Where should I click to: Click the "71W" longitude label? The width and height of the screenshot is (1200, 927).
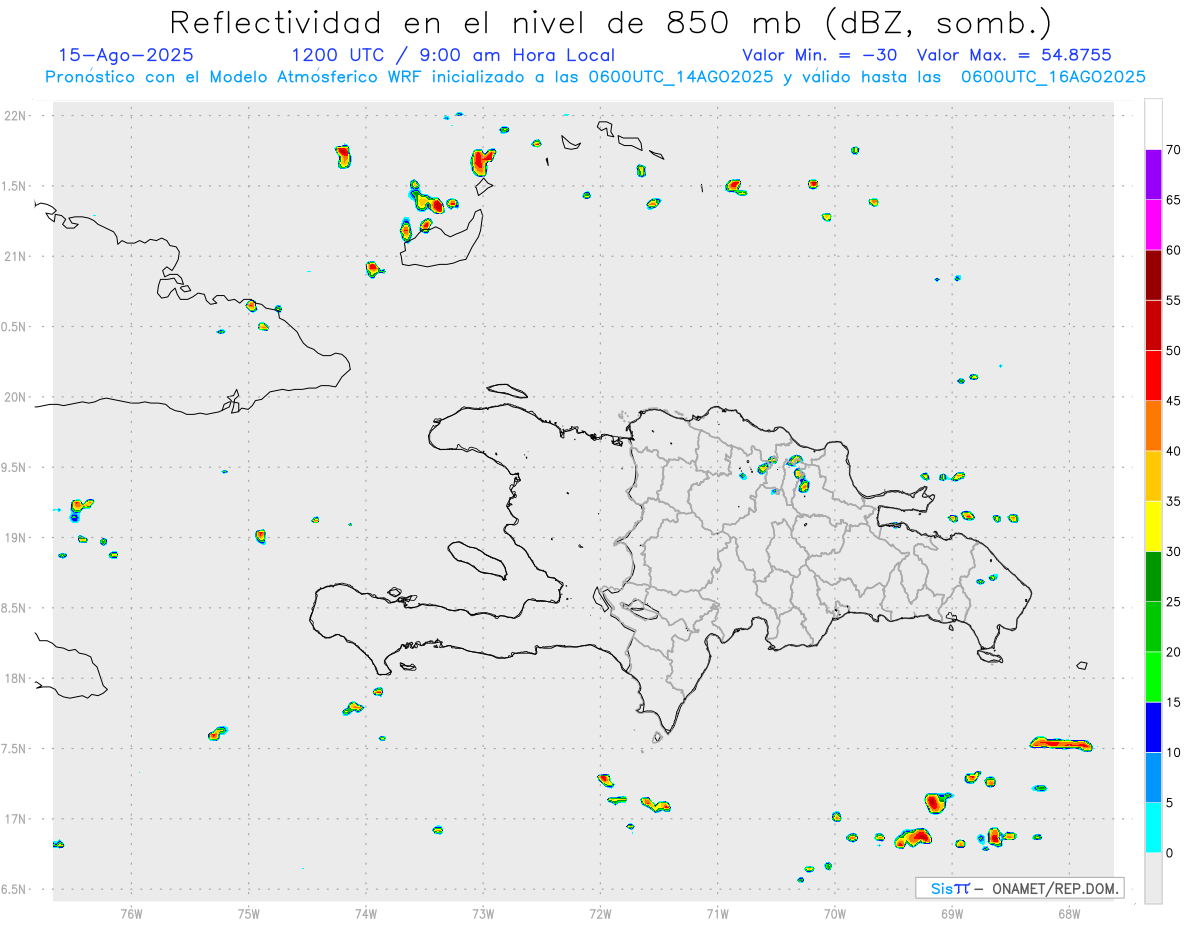717,913
